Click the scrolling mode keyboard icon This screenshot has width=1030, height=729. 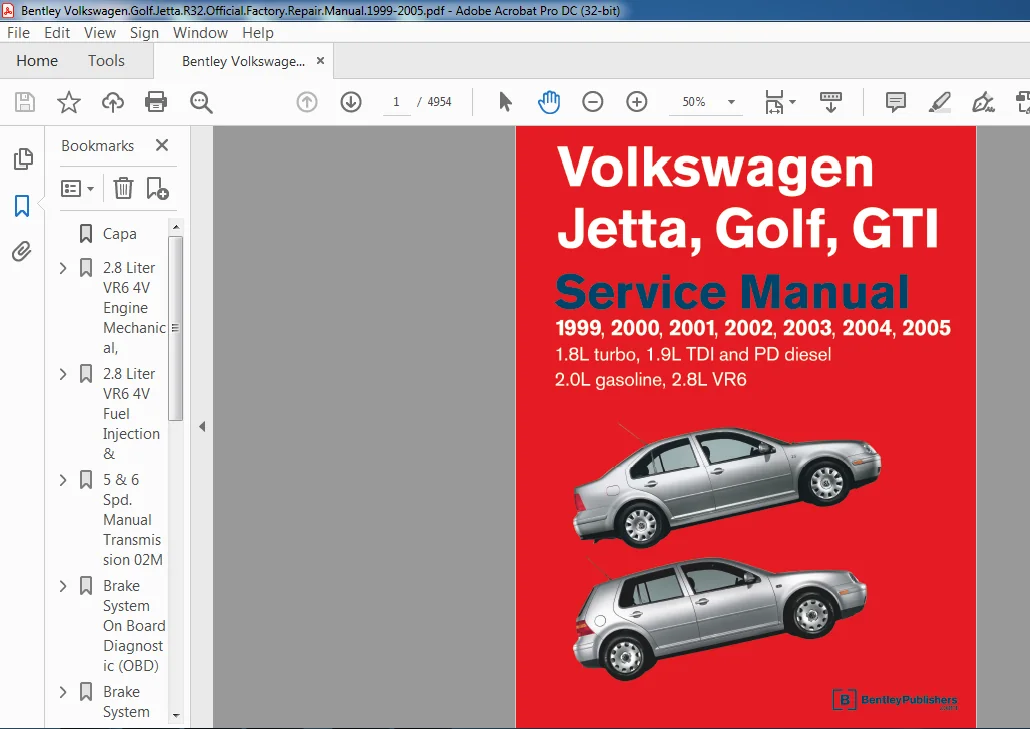tap(831, 102)
